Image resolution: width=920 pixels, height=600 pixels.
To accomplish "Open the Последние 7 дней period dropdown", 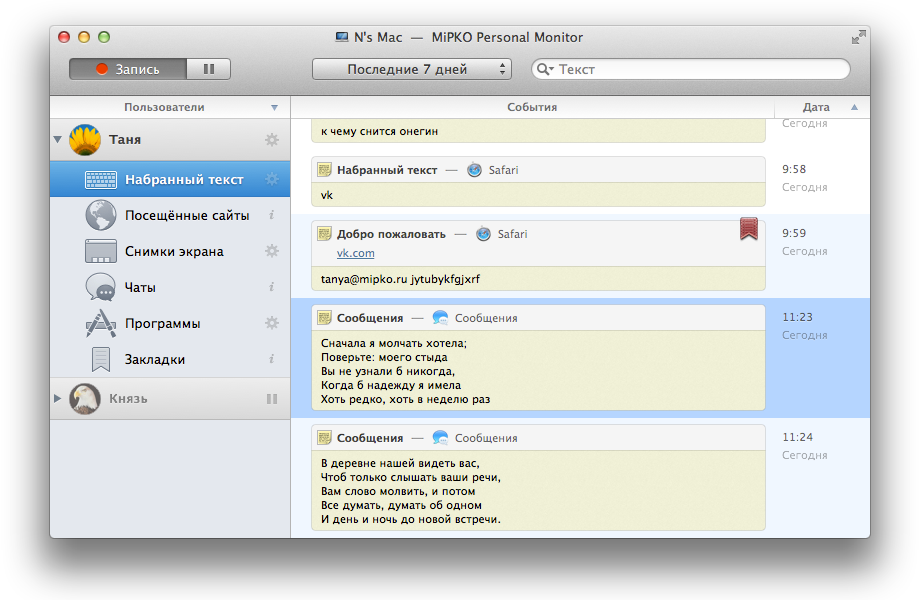I will click(x=411, y=69).
